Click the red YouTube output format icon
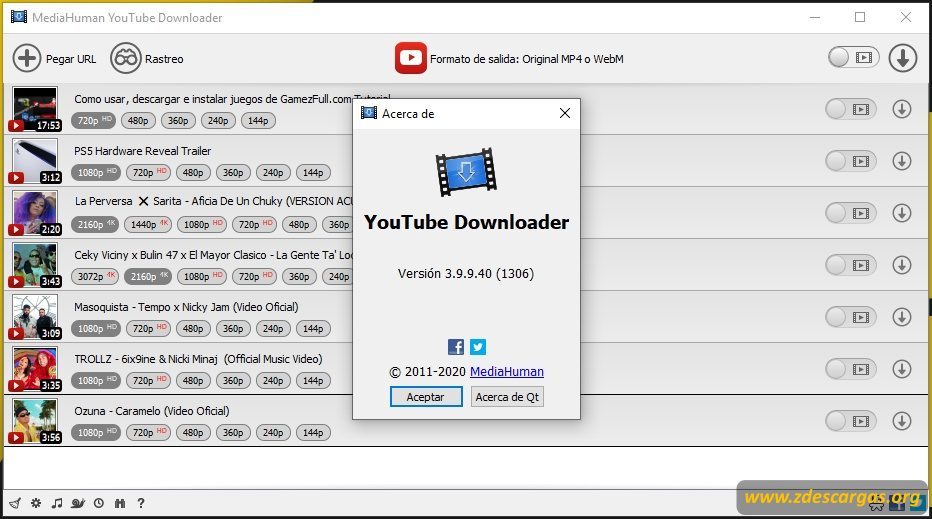Viewport: 932px width, 519px height. point(411,58)
